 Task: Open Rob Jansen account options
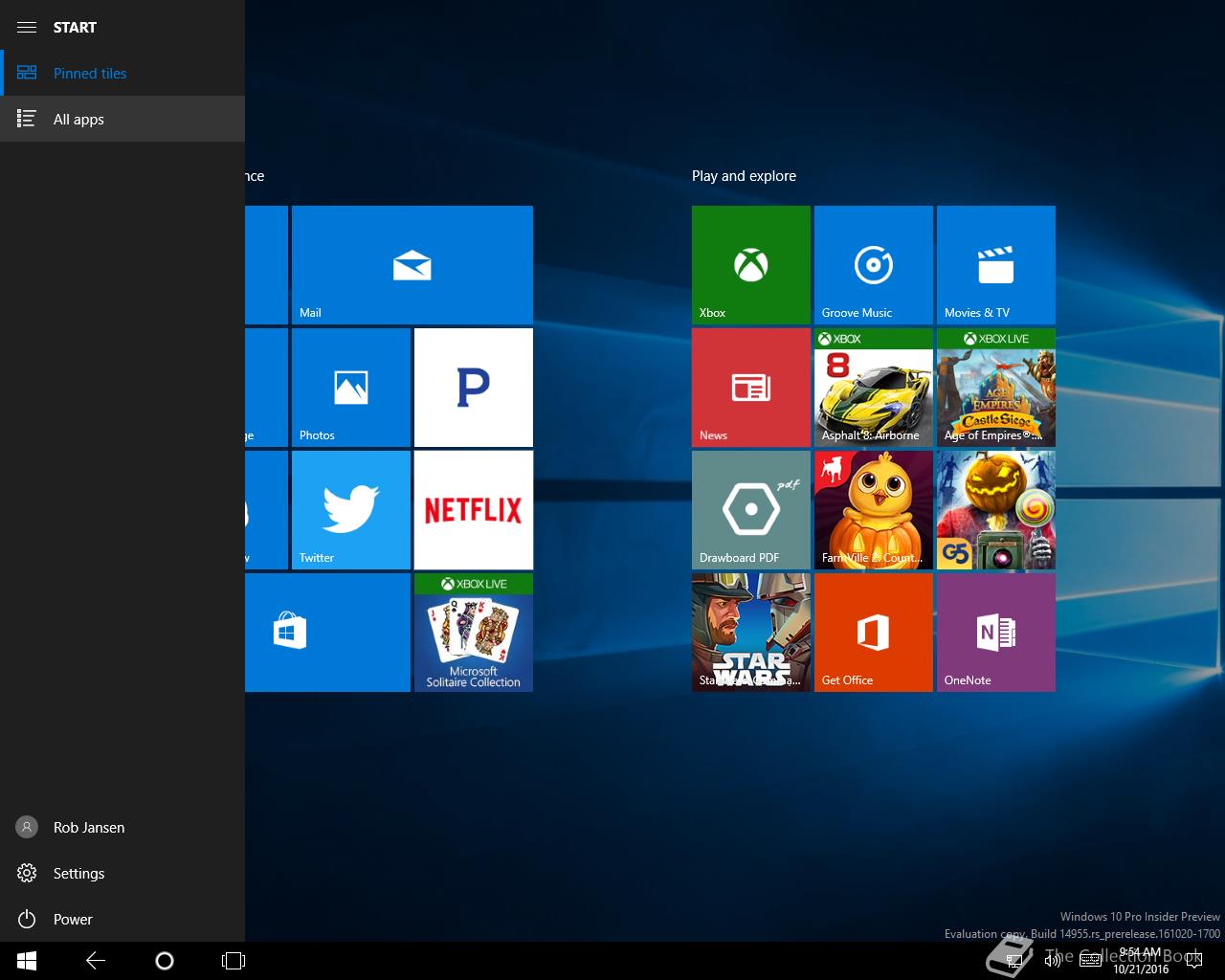coord(122,827)
